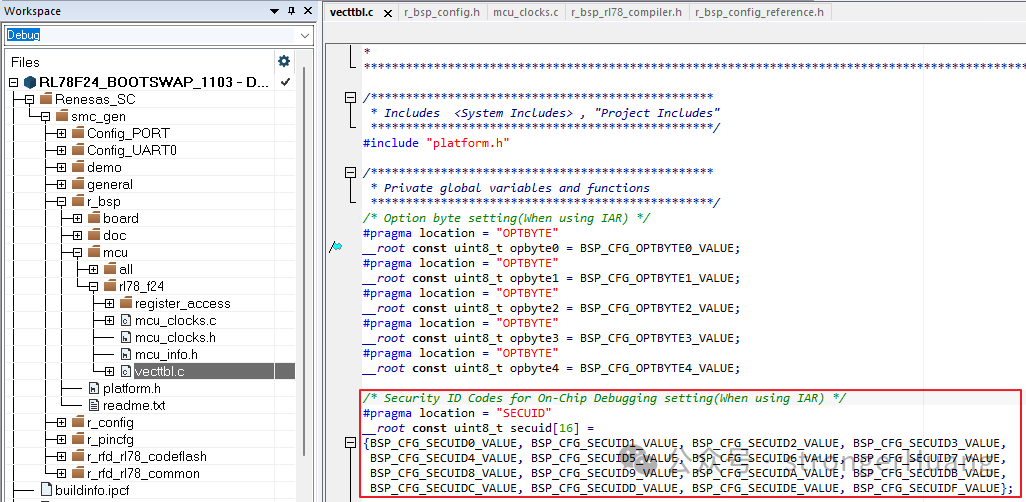Click the buildinfo.ipcf file icon
This screenshot has width=1026, height=502.
(46, 490)
